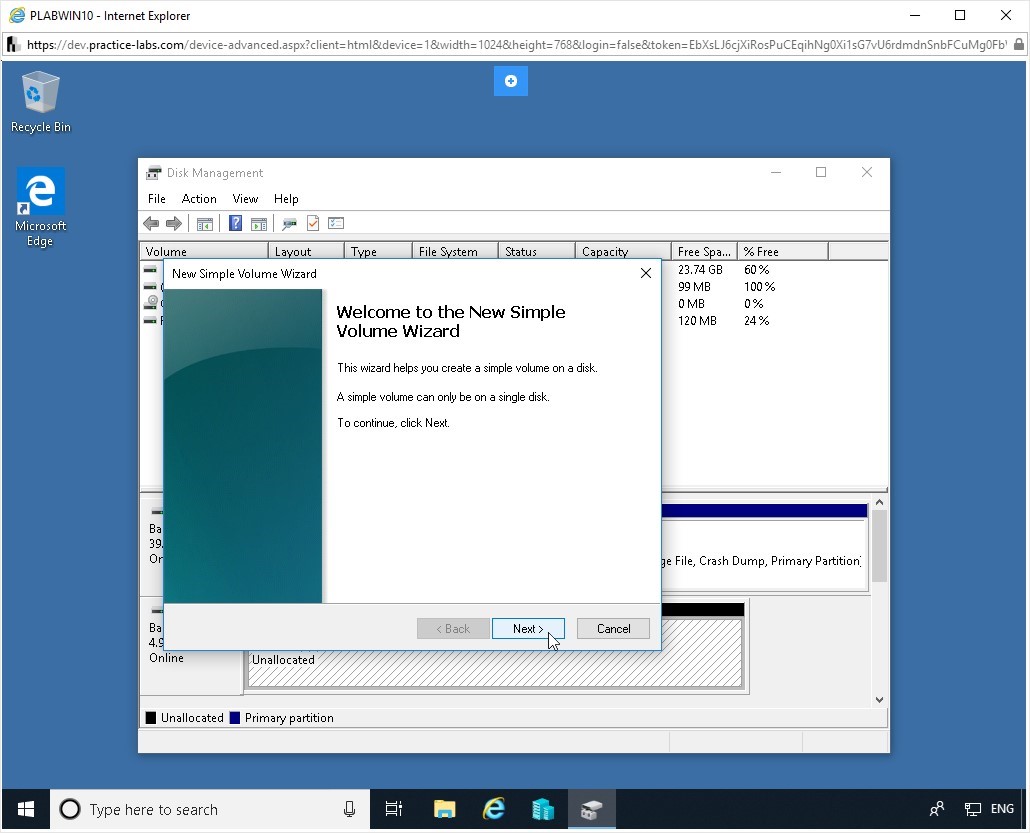Viewport: 1030px width, 833px height.
Task: Open the People icon in system tray
Action: point(937,809)
